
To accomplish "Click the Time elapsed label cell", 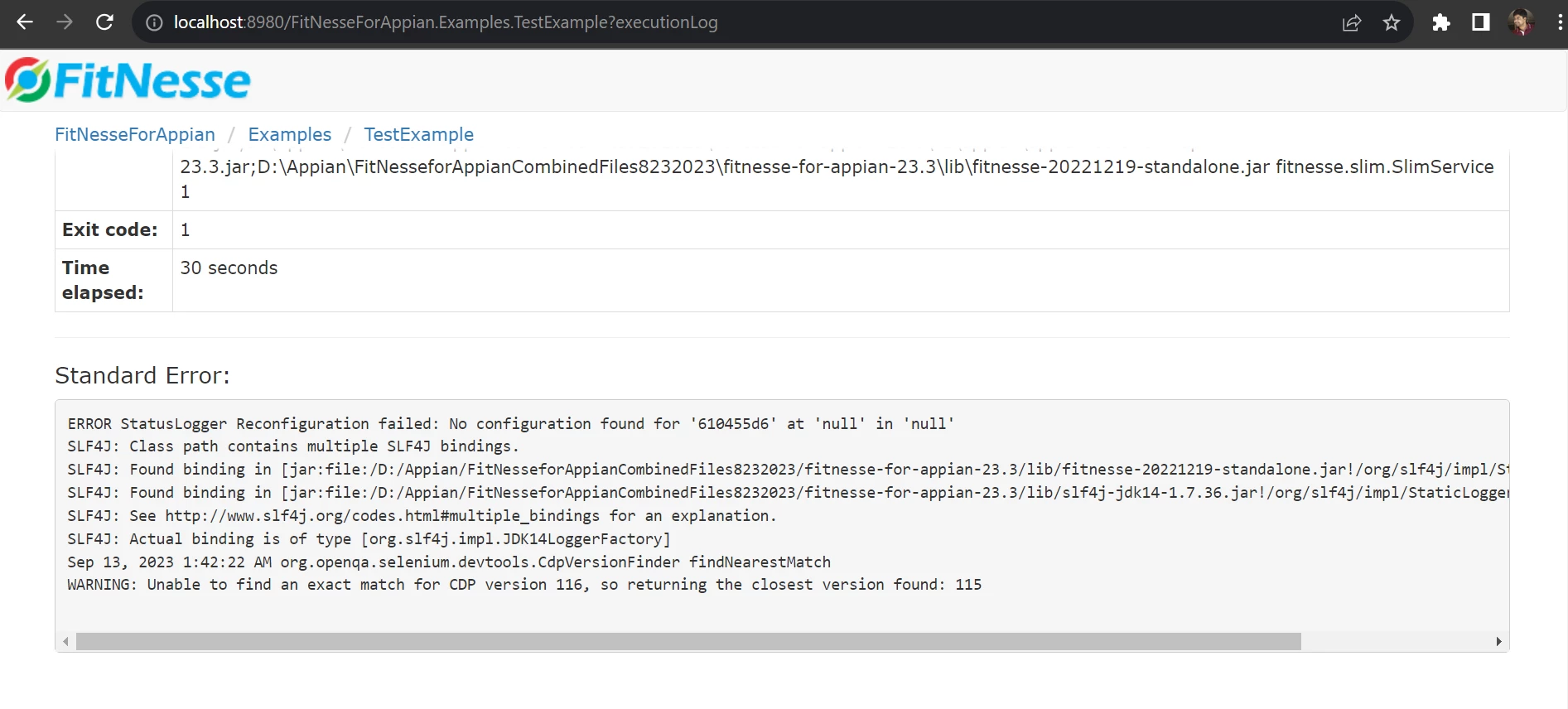I will tap(114, 281).
